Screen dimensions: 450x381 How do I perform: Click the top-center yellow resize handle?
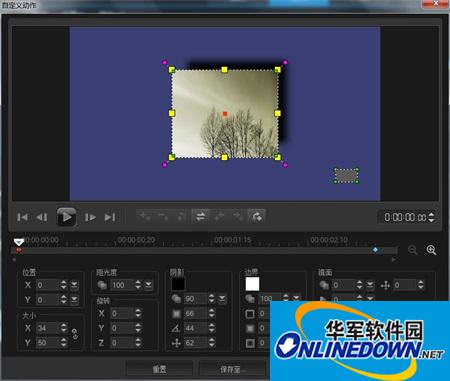pos(224,70)
